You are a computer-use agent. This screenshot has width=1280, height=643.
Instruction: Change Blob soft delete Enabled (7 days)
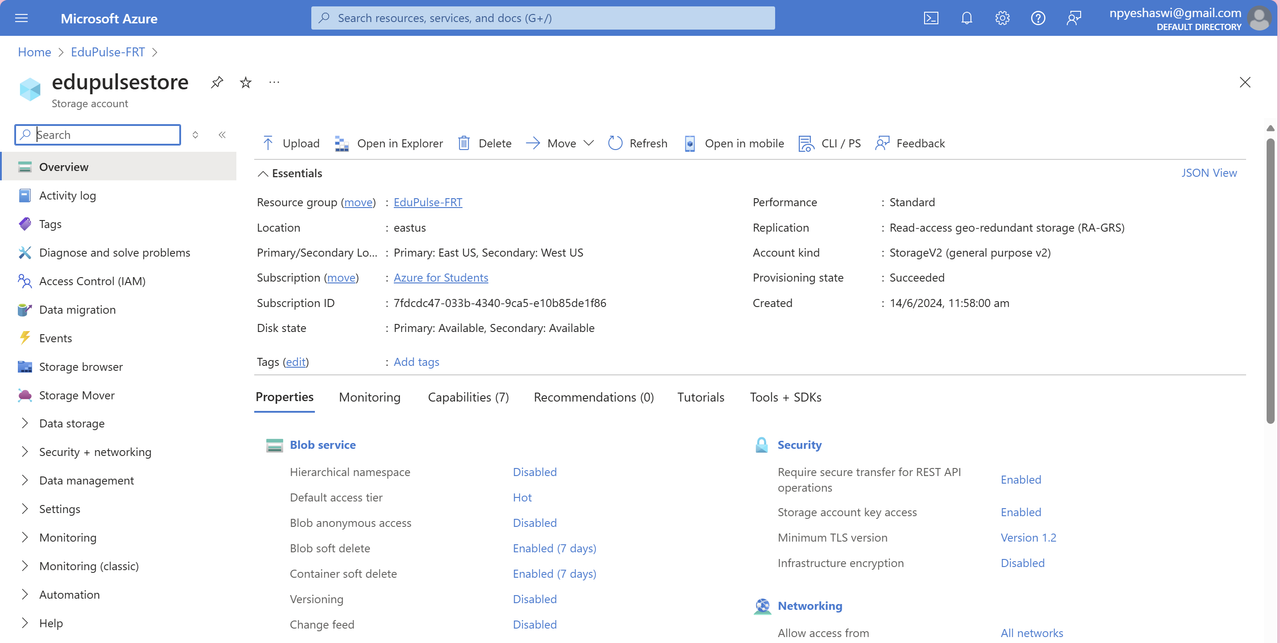[555, 548]
